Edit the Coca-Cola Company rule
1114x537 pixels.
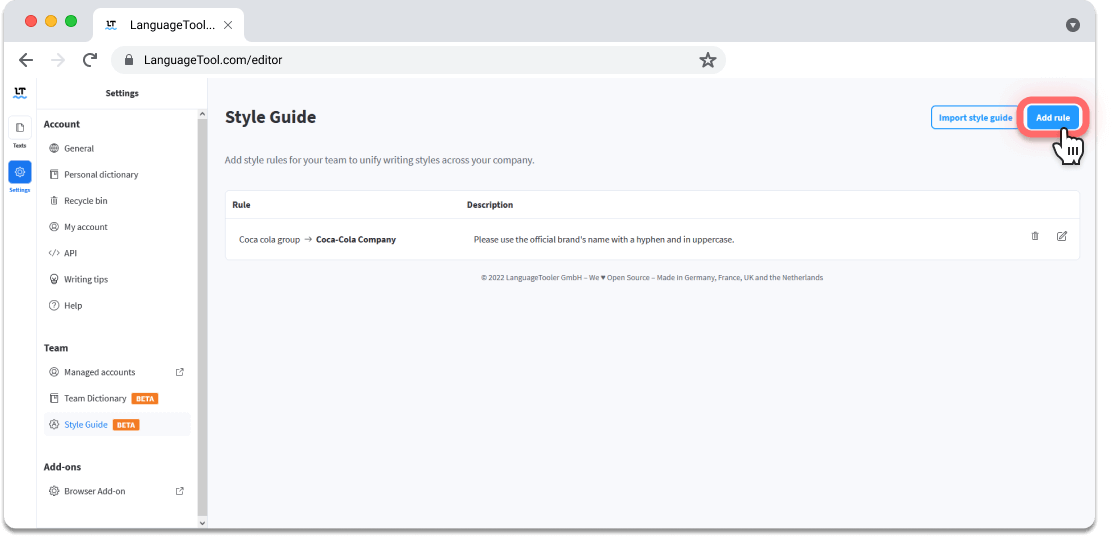(x=1061, y=236)
